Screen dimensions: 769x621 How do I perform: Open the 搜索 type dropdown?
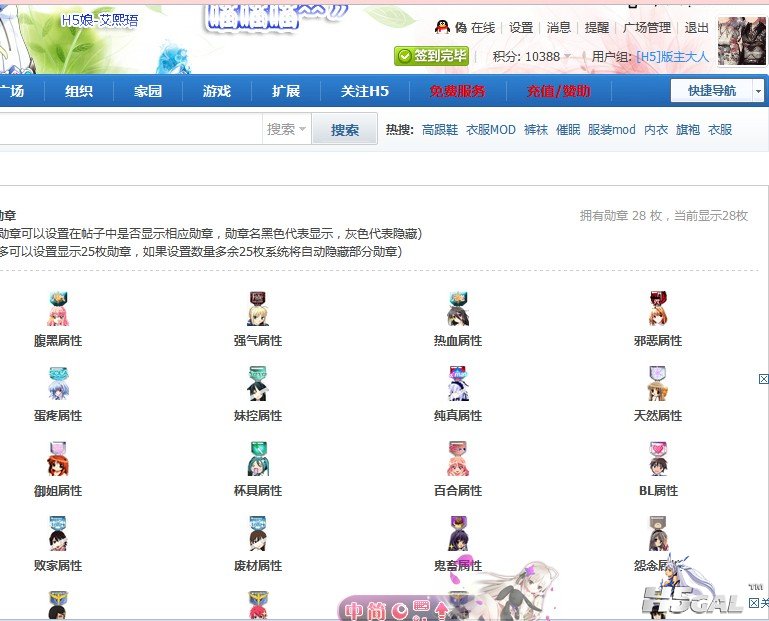(x=287, y=129)
